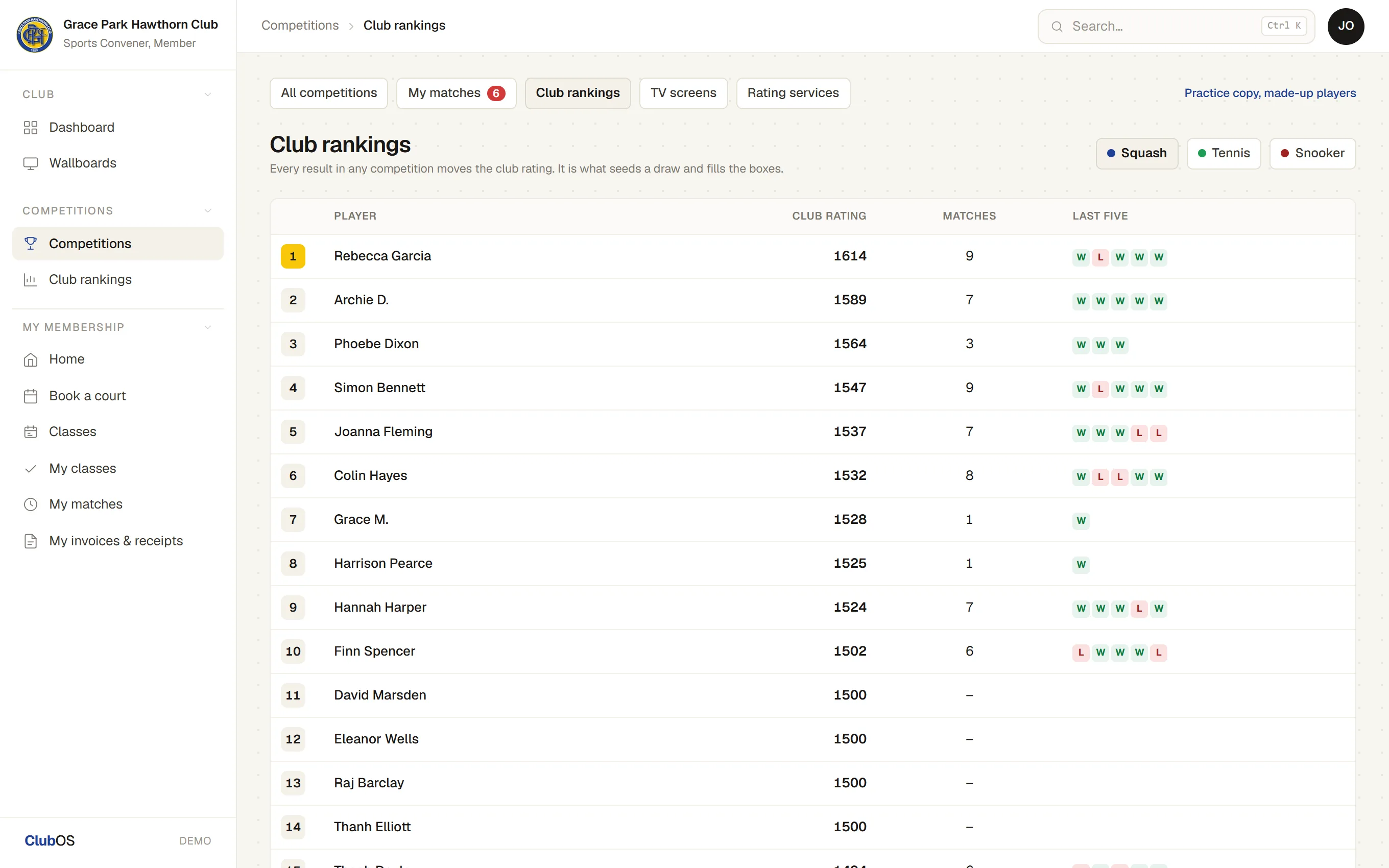Click player name Hannah Harper
This screenshot has width=1389, height=868.
pos(380,608)
